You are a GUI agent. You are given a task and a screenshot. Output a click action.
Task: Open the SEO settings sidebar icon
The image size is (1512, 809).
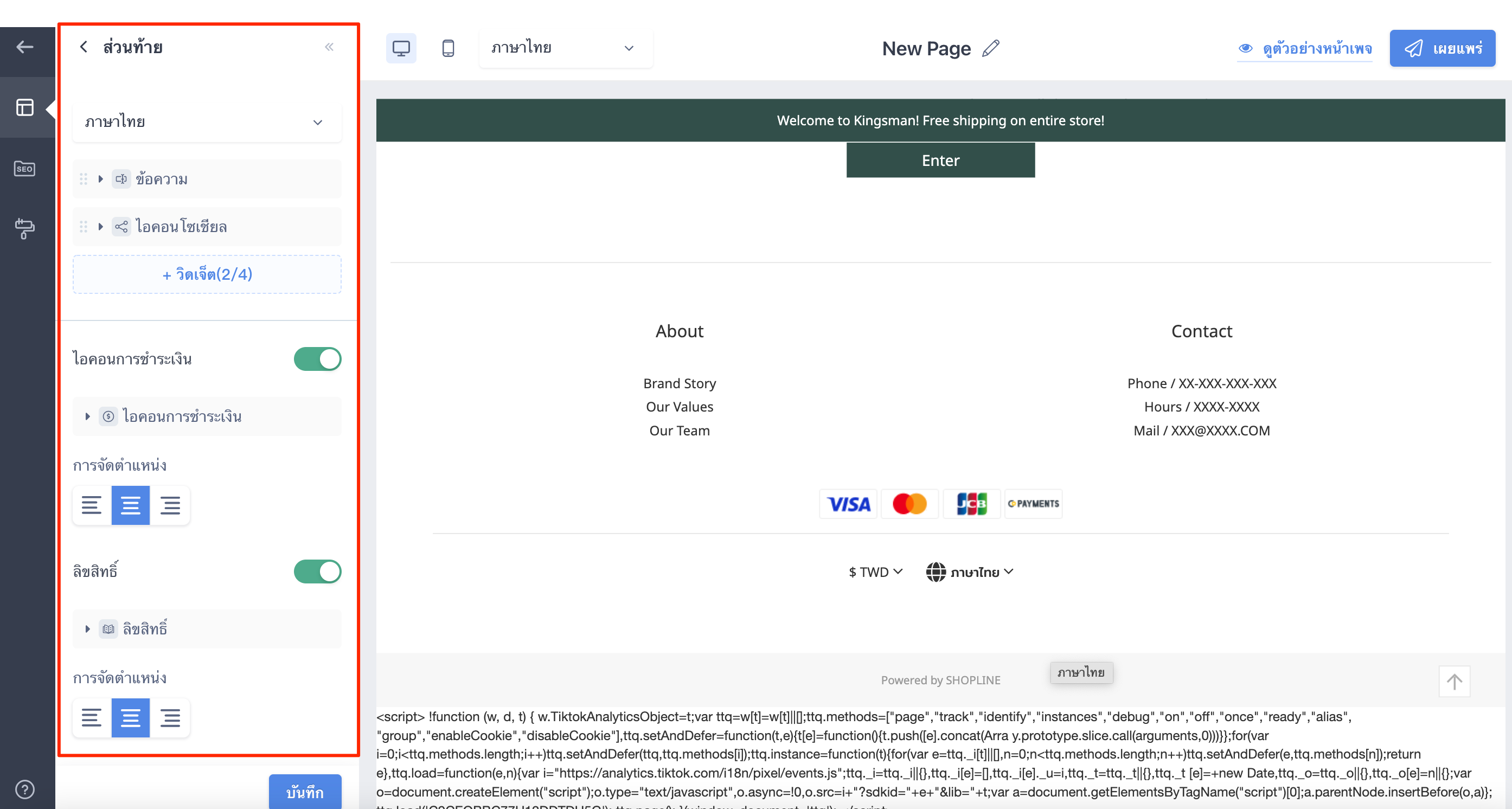[24, 169]
